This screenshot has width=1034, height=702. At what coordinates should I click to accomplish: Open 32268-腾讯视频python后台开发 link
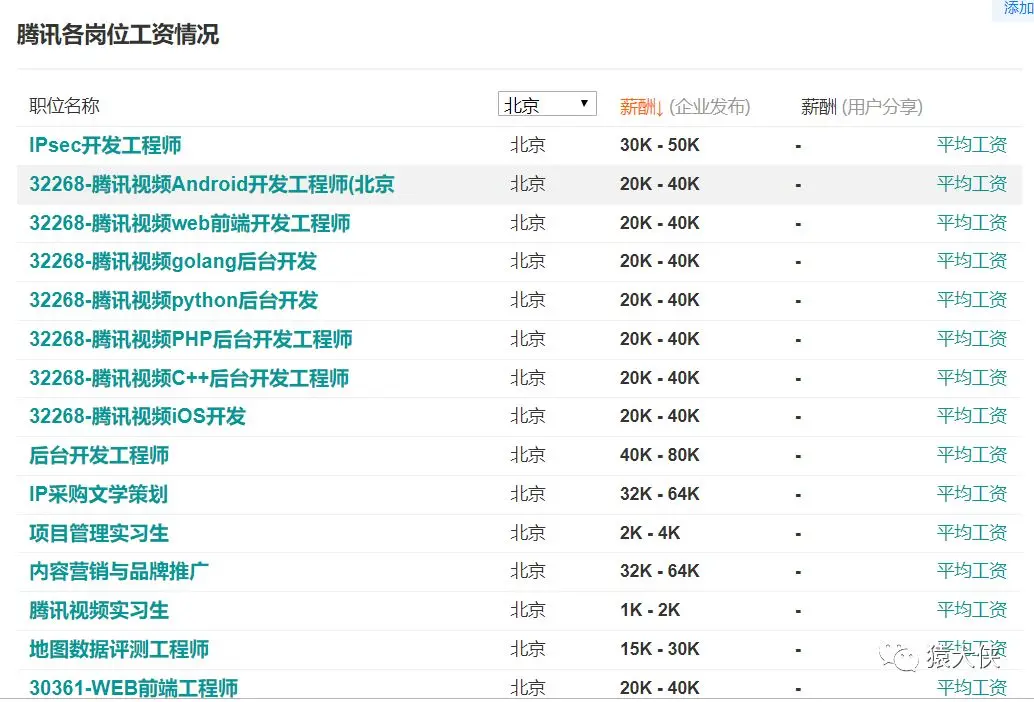point(173,301)
